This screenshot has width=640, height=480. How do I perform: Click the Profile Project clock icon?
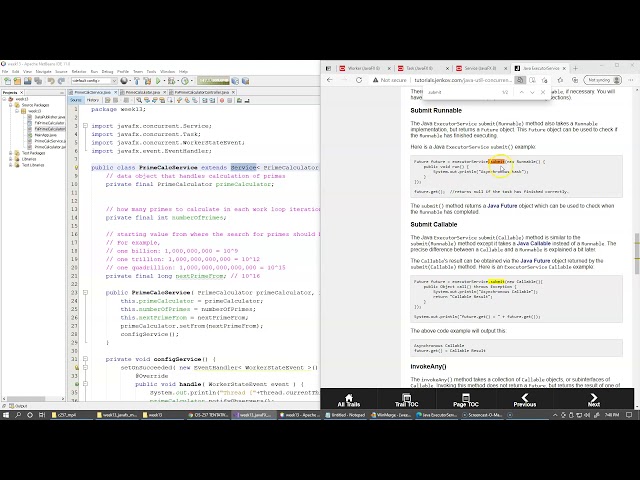pos(184,81)
